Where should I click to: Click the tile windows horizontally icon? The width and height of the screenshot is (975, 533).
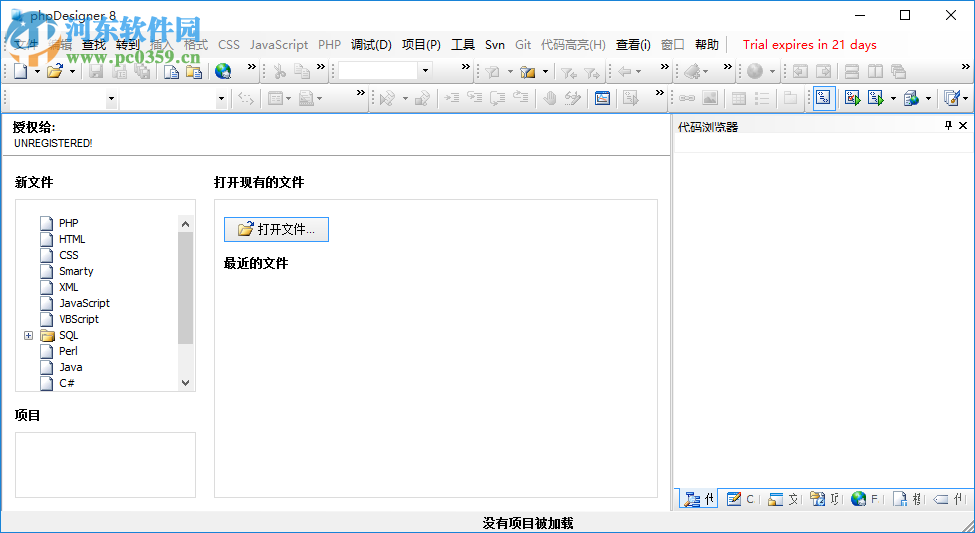point(851,72)
